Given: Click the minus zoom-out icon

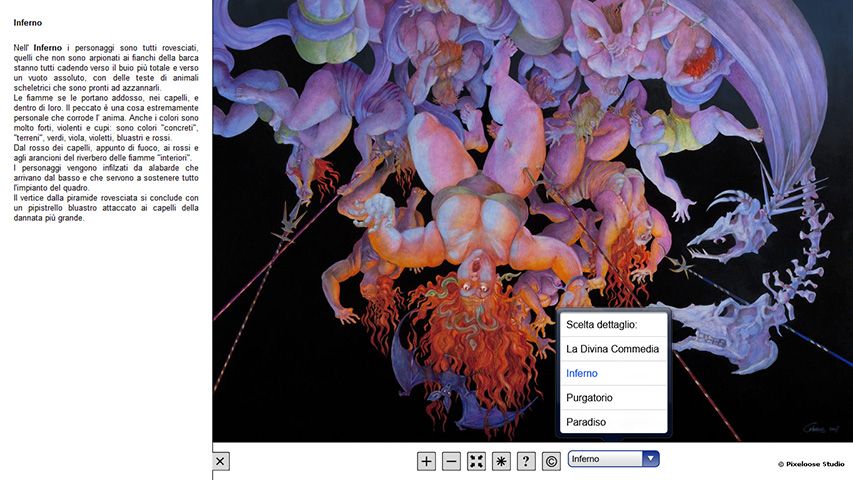Looking at the screenshot, I should (x=451, y=461).
